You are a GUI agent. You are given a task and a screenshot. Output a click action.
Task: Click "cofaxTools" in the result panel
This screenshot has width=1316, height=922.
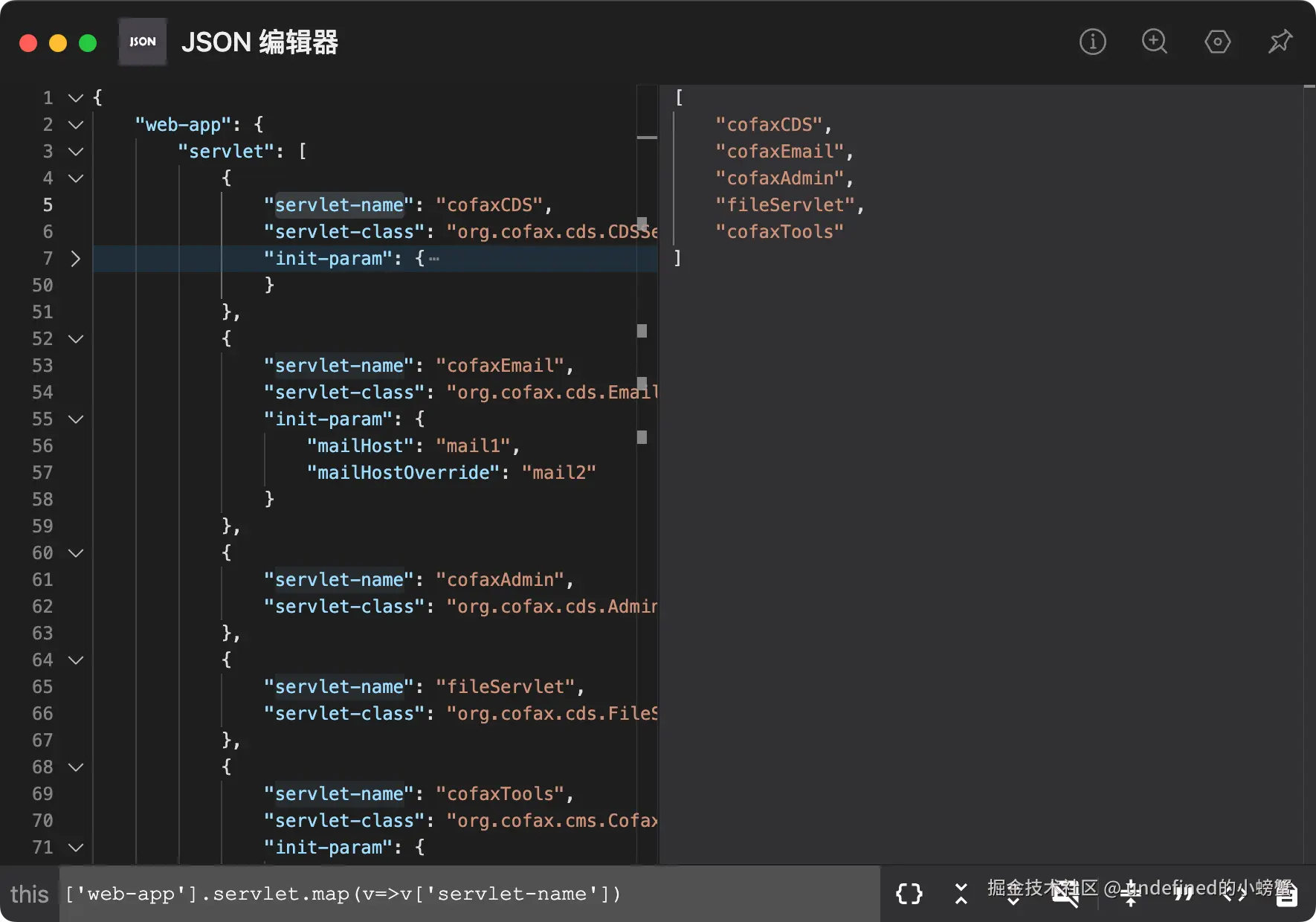(780, 231)
